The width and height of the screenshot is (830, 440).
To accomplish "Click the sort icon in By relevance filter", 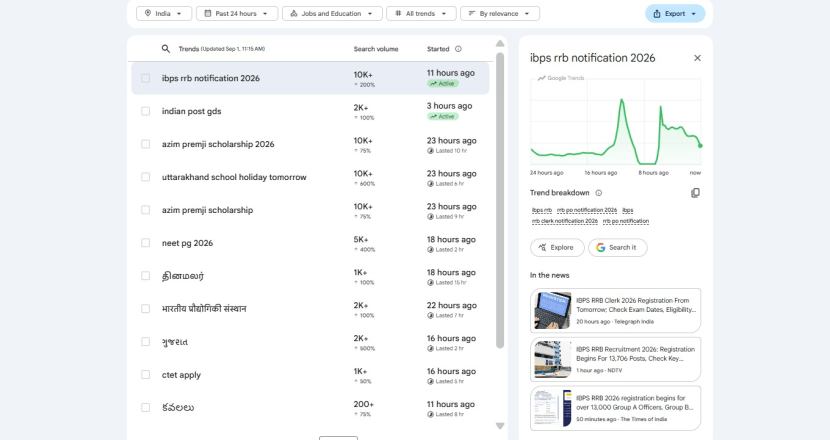I will (472, 13).
